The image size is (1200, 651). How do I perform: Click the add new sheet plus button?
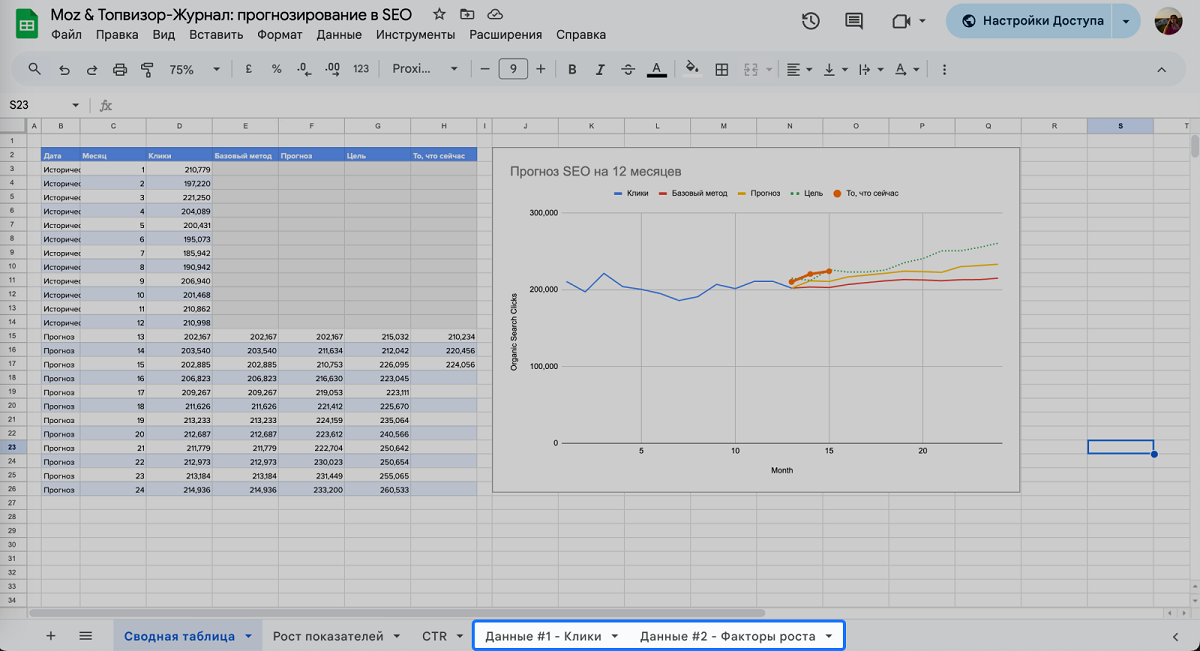51,636
